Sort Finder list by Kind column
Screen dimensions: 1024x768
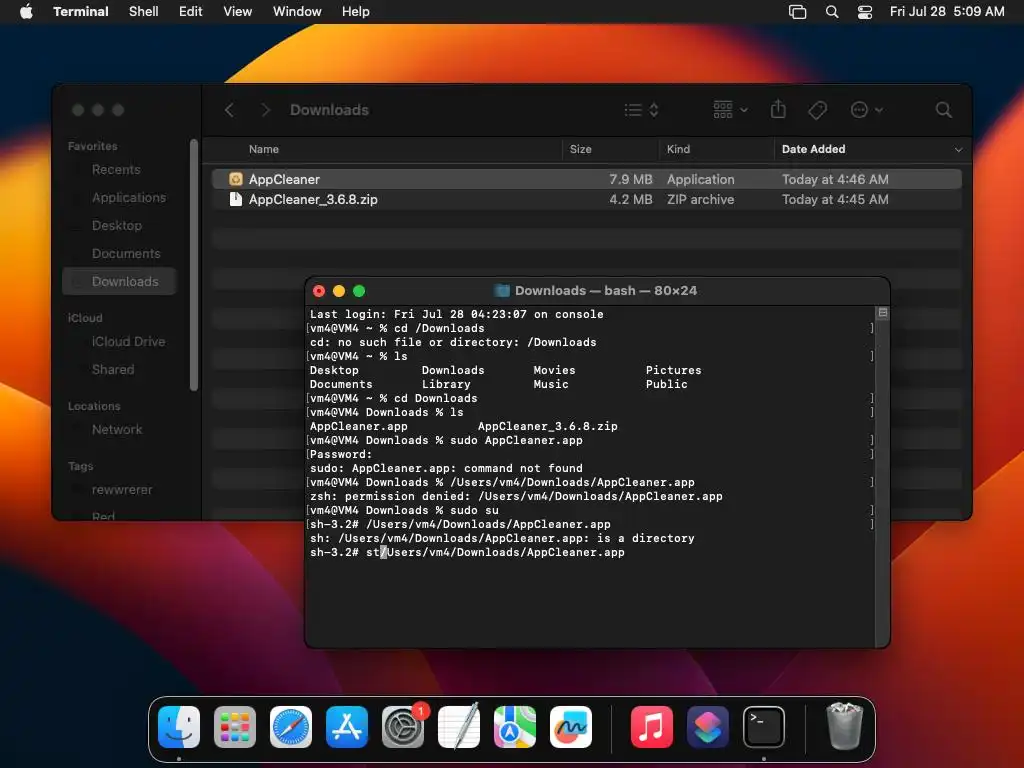coord(679,149)
